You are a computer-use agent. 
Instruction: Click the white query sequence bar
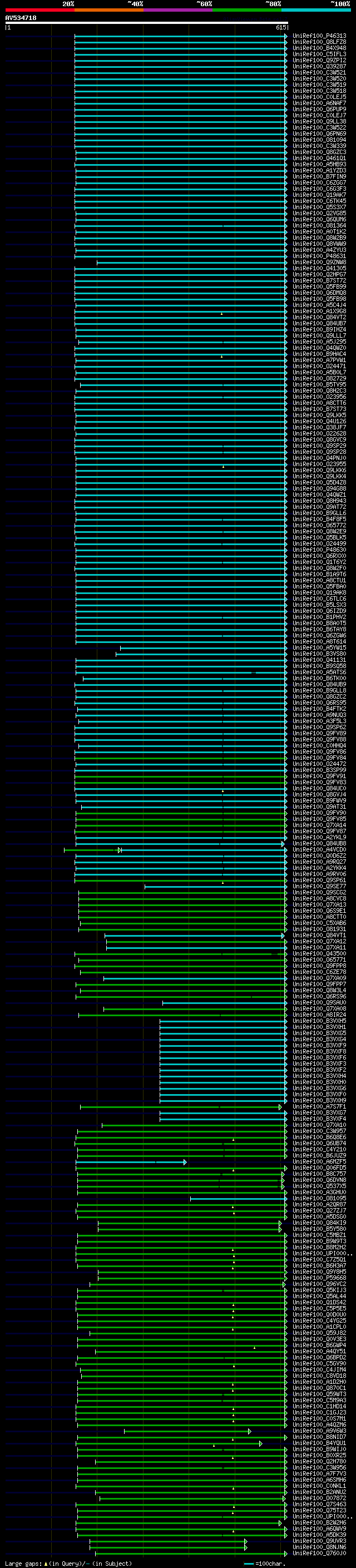147,22
